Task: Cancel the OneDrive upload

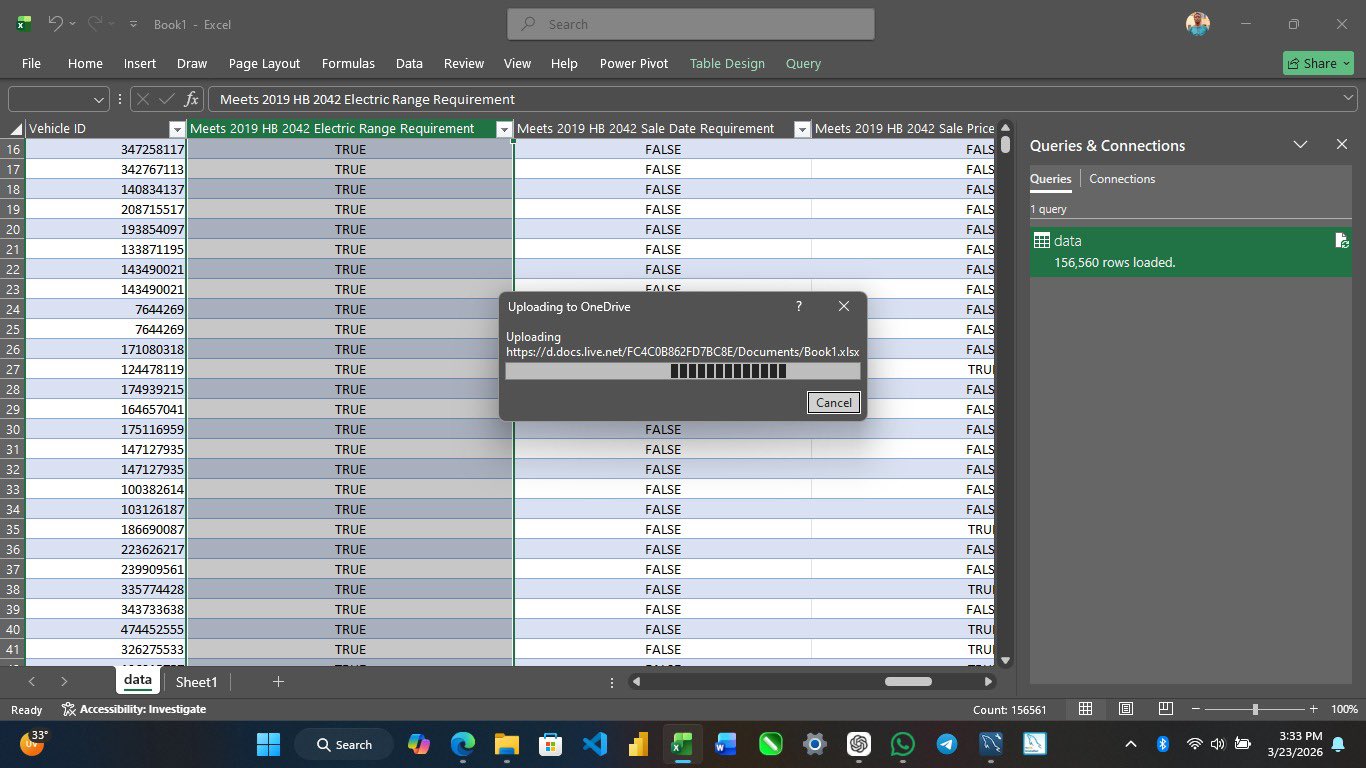Action: pyautogui.click(x=833, y=402)
